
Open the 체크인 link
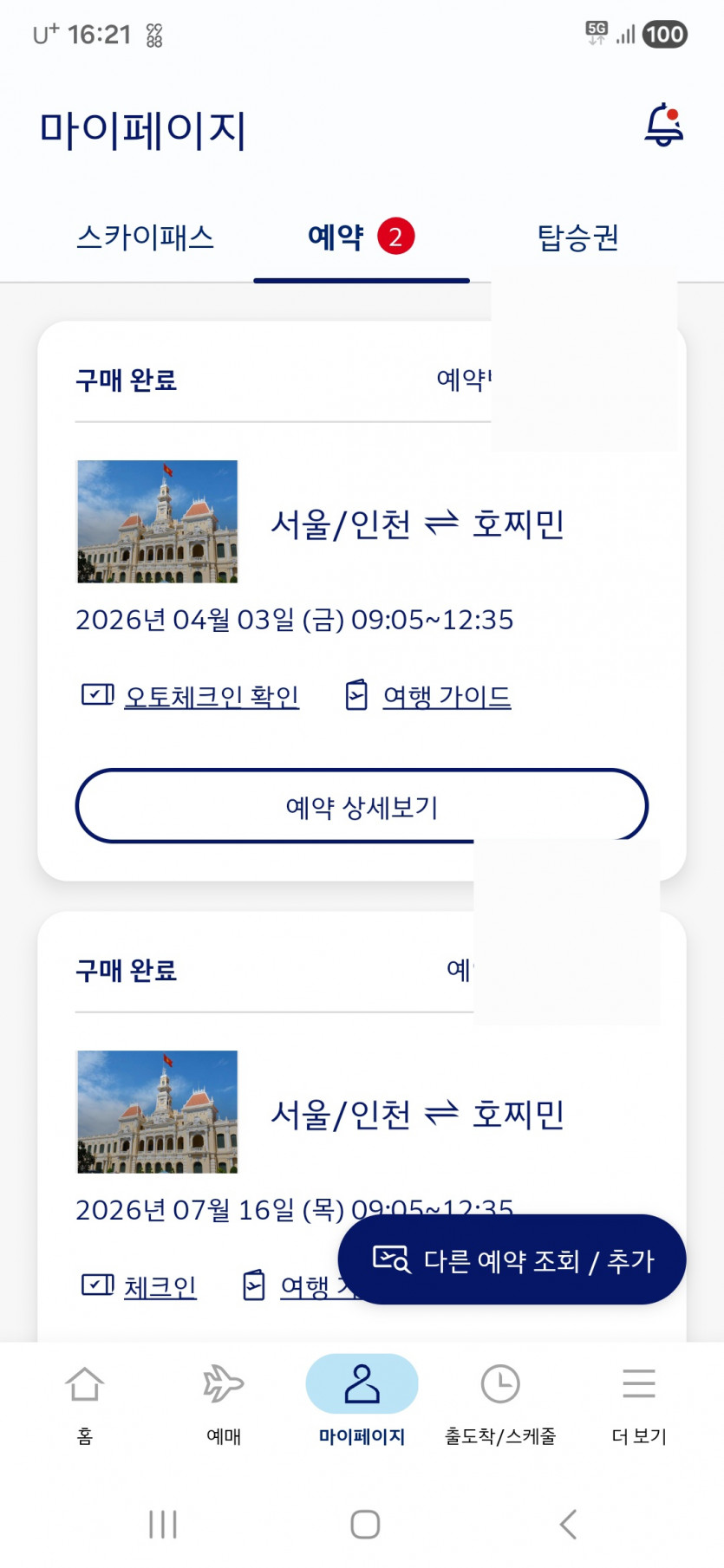[x=160, y=1286]
